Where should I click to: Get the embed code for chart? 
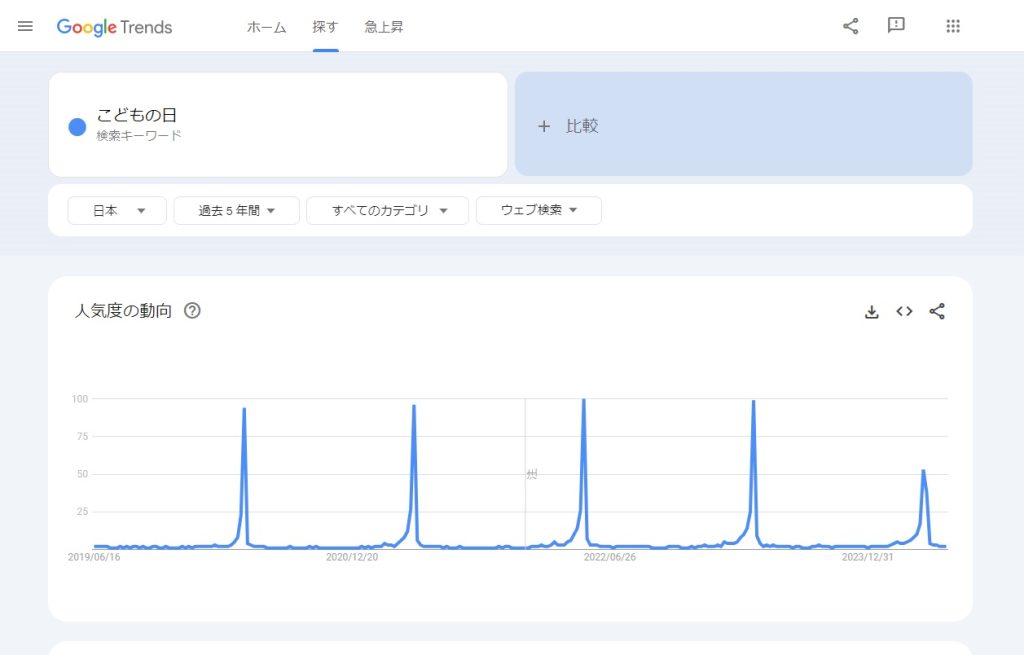click(x=904, y=312)
